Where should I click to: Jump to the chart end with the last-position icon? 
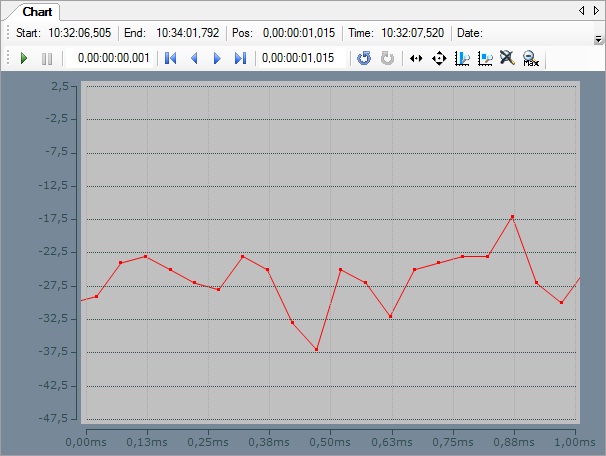point(240,58)
